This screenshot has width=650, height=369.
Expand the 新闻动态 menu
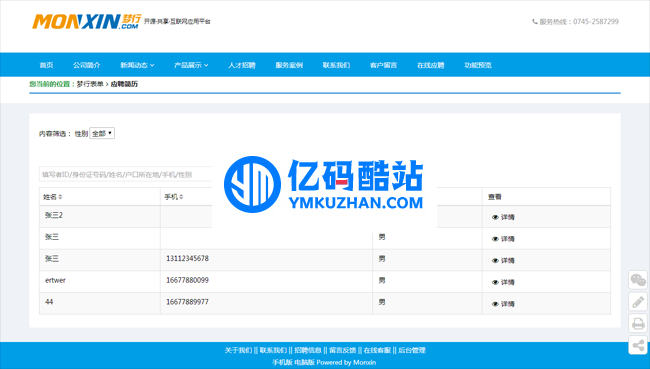coord(137,65)
